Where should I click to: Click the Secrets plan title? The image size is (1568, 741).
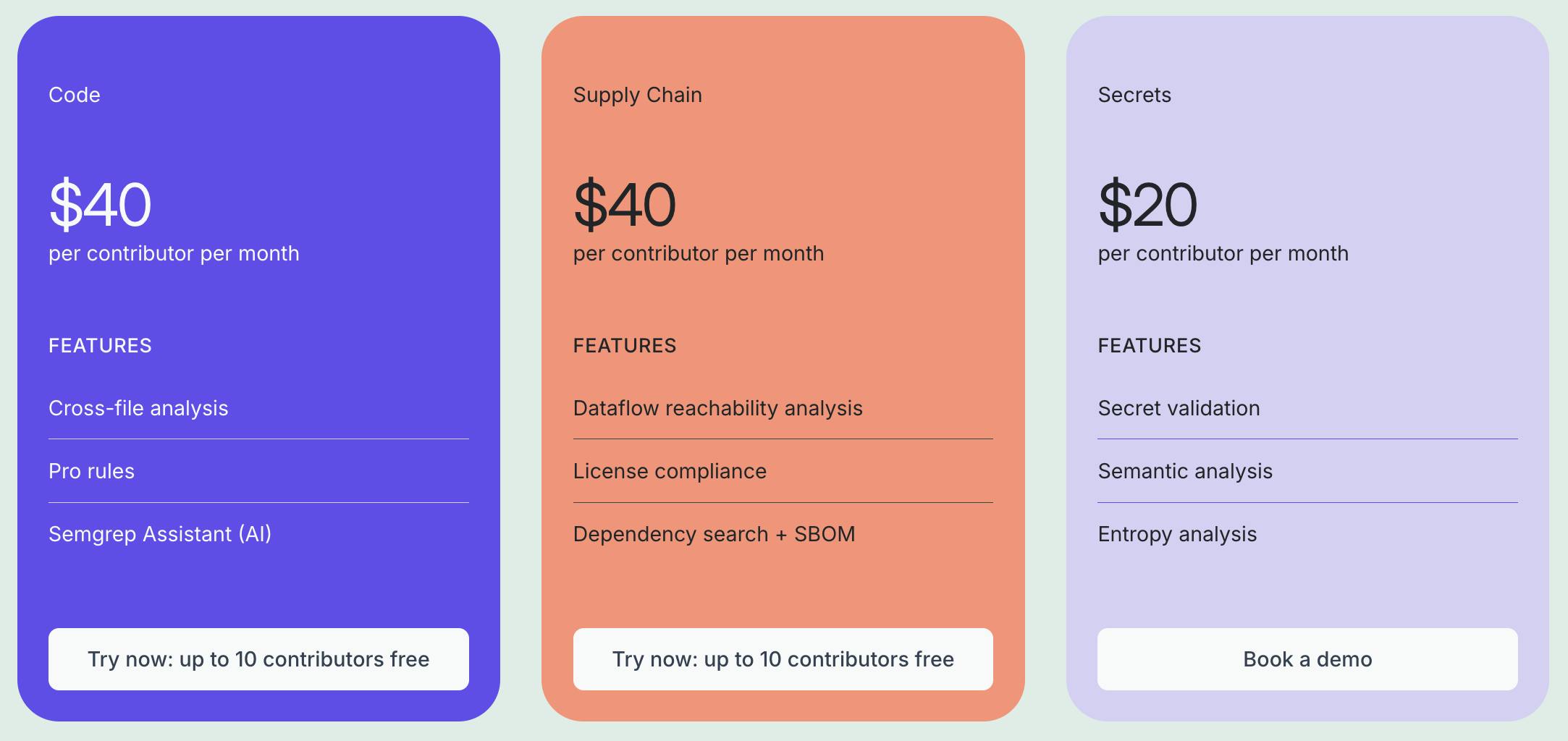(x=1134, y=95)
